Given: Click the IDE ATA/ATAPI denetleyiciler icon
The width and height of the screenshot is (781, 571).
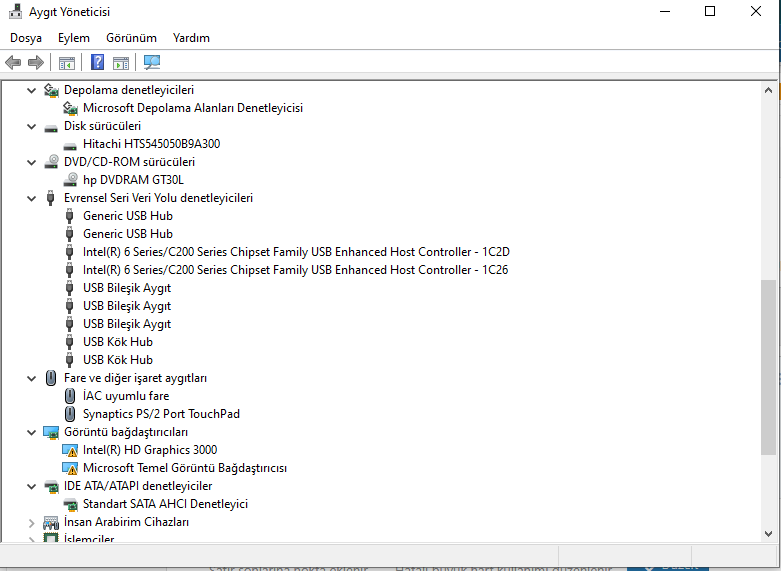Looking at the screenshot, I should pos(51,486).
